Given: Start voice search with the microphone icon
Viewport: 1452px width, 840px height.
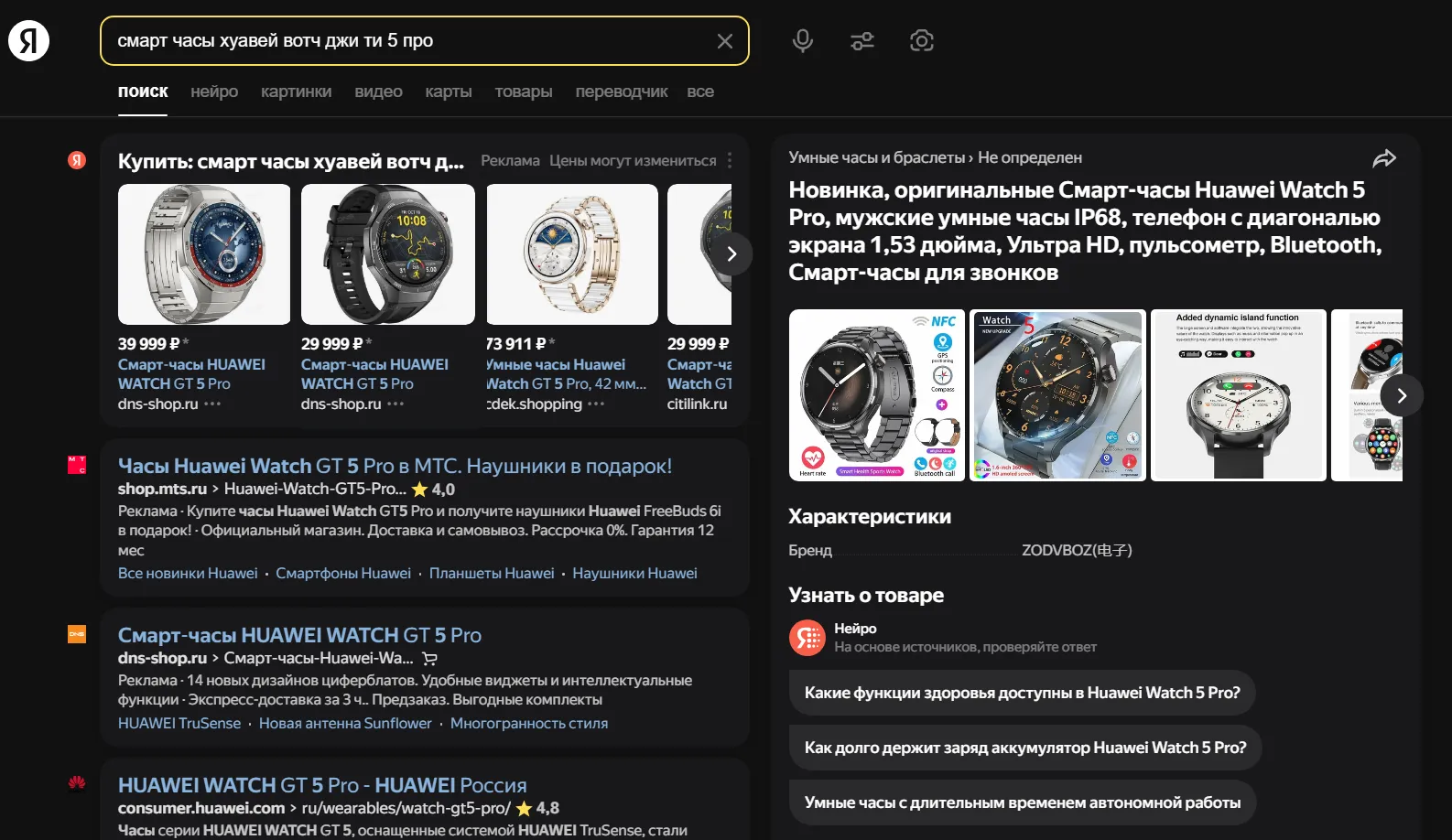Looking at the screenshot, I should [x=803, y=41].
